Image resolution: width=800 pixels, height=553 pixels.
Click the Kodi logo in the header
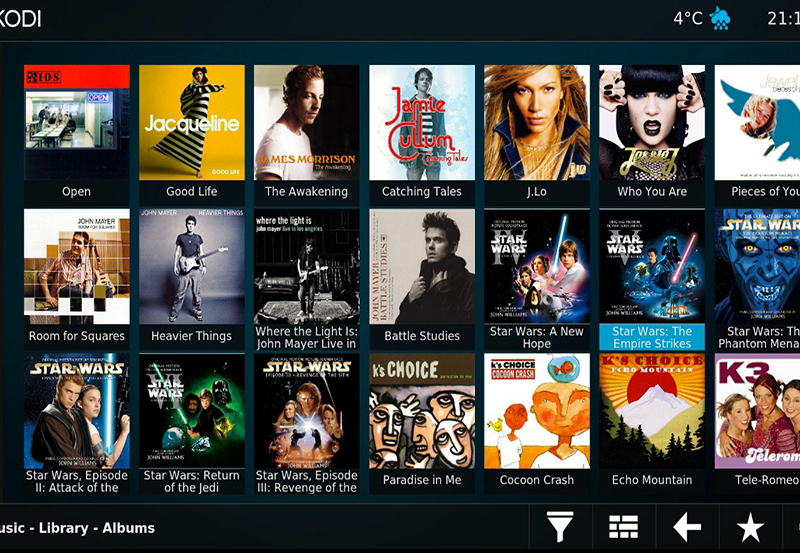click(20, 18)
